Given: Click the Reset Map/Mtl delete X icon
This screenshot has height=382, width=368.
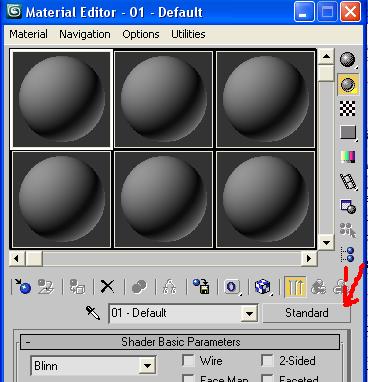Looking at the screenshot, I should tap(107, 286).
